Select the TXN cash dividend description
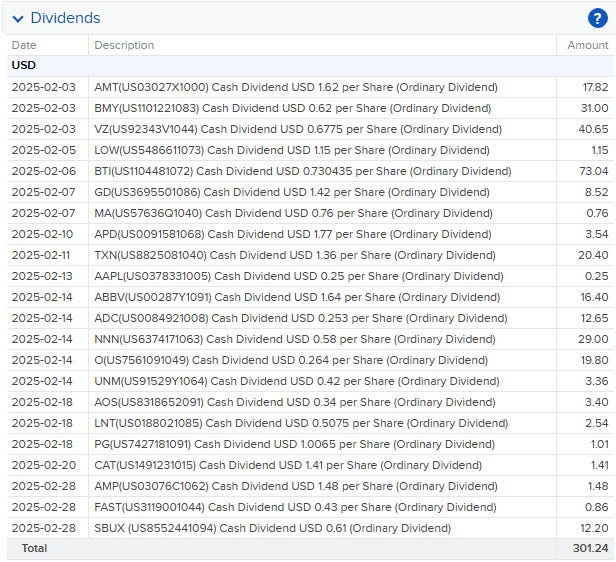 [295, 255]
